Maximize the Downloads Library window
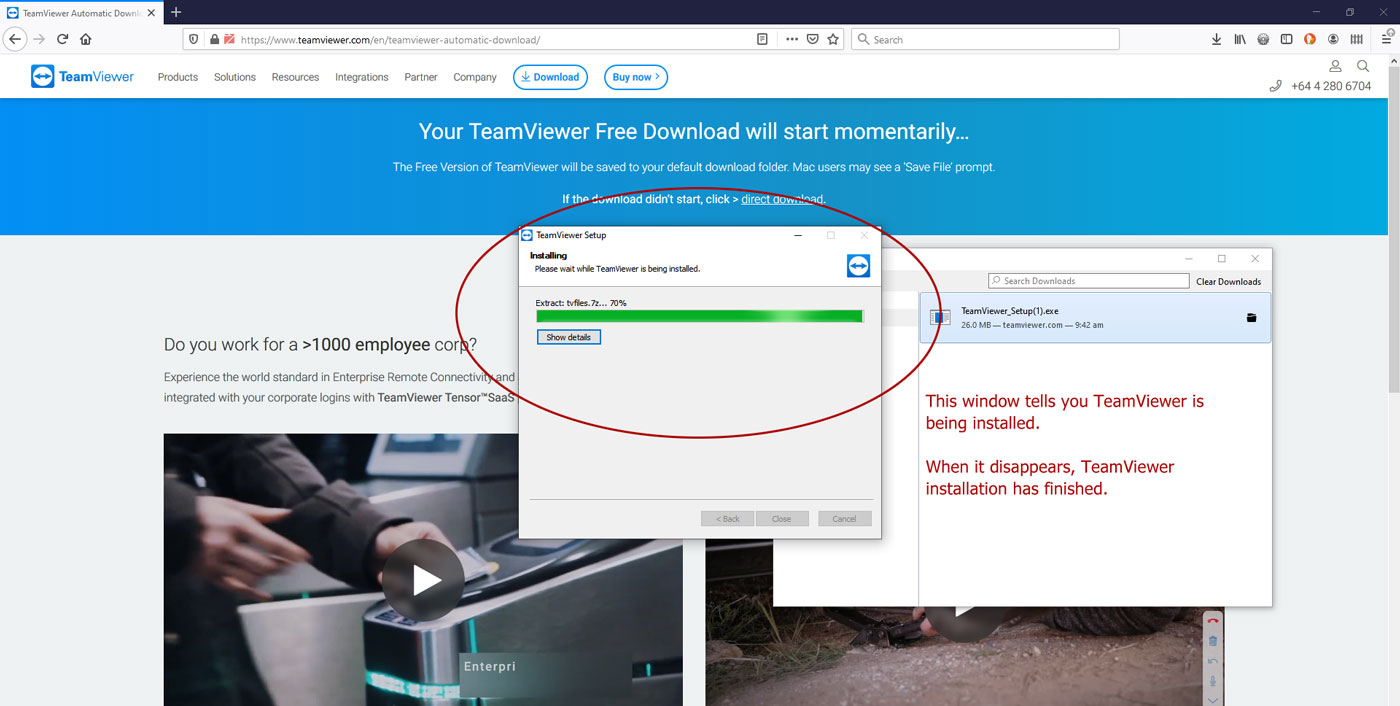The image size is (1400, 706). coord(1221,258)
